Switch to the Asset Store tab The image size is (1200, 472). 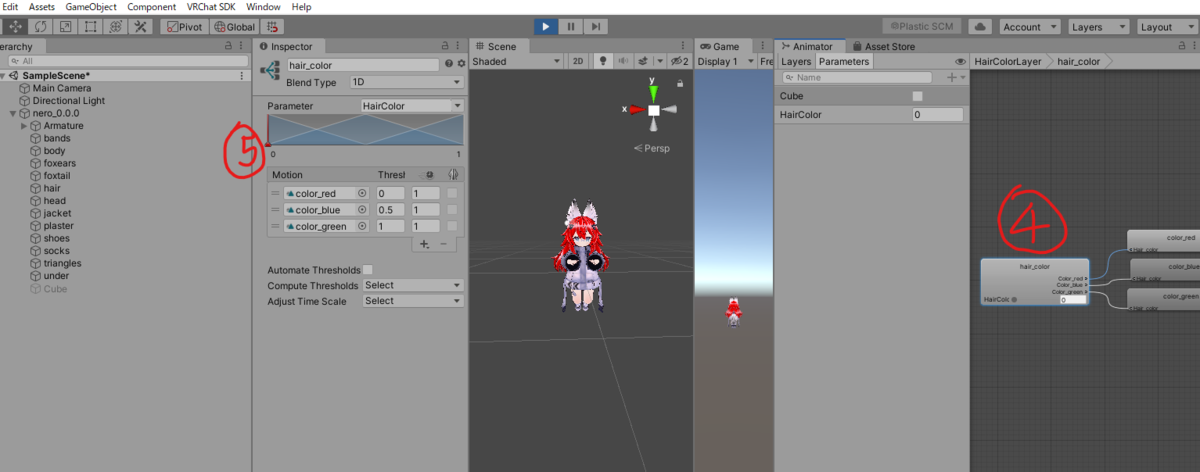882,46
